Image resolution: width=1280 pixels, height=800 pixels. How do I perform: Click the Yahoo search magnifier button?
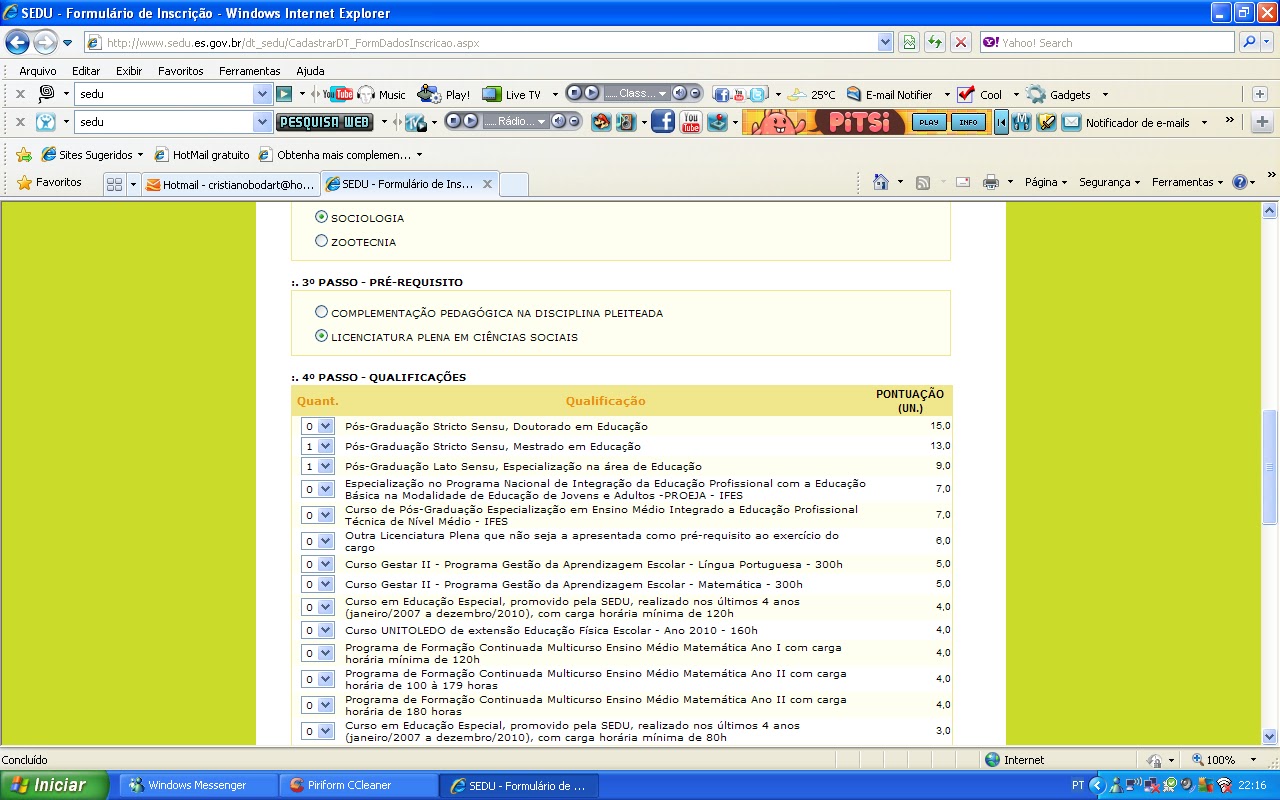tap(1249, 42)
